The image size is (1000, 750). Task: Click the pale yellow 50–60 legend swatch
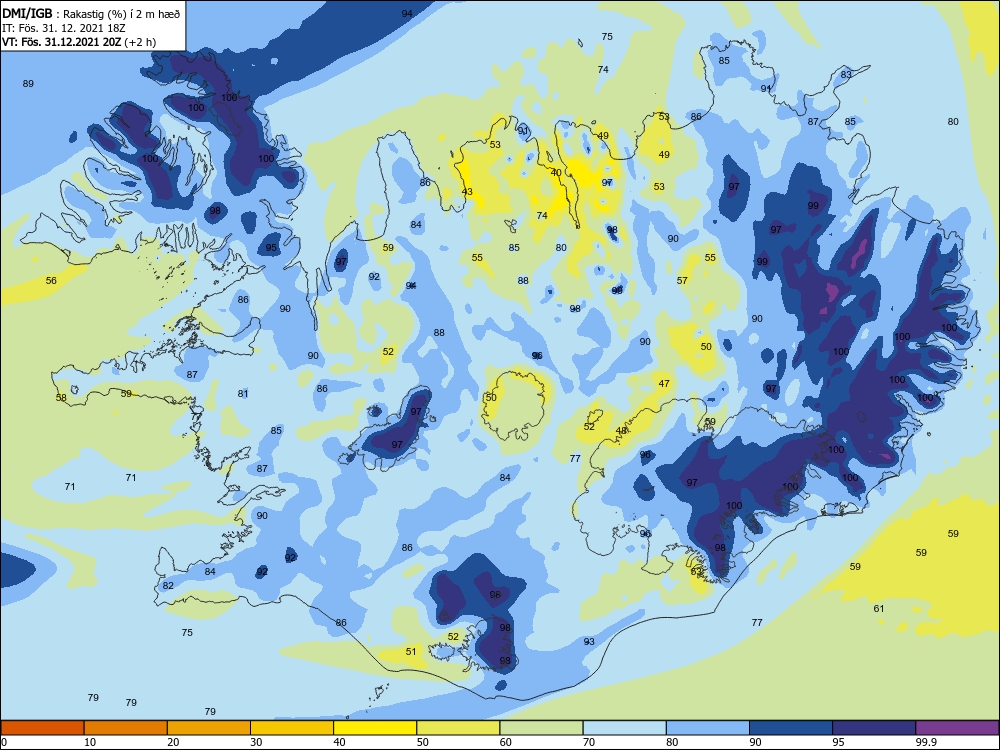(459, 728)
